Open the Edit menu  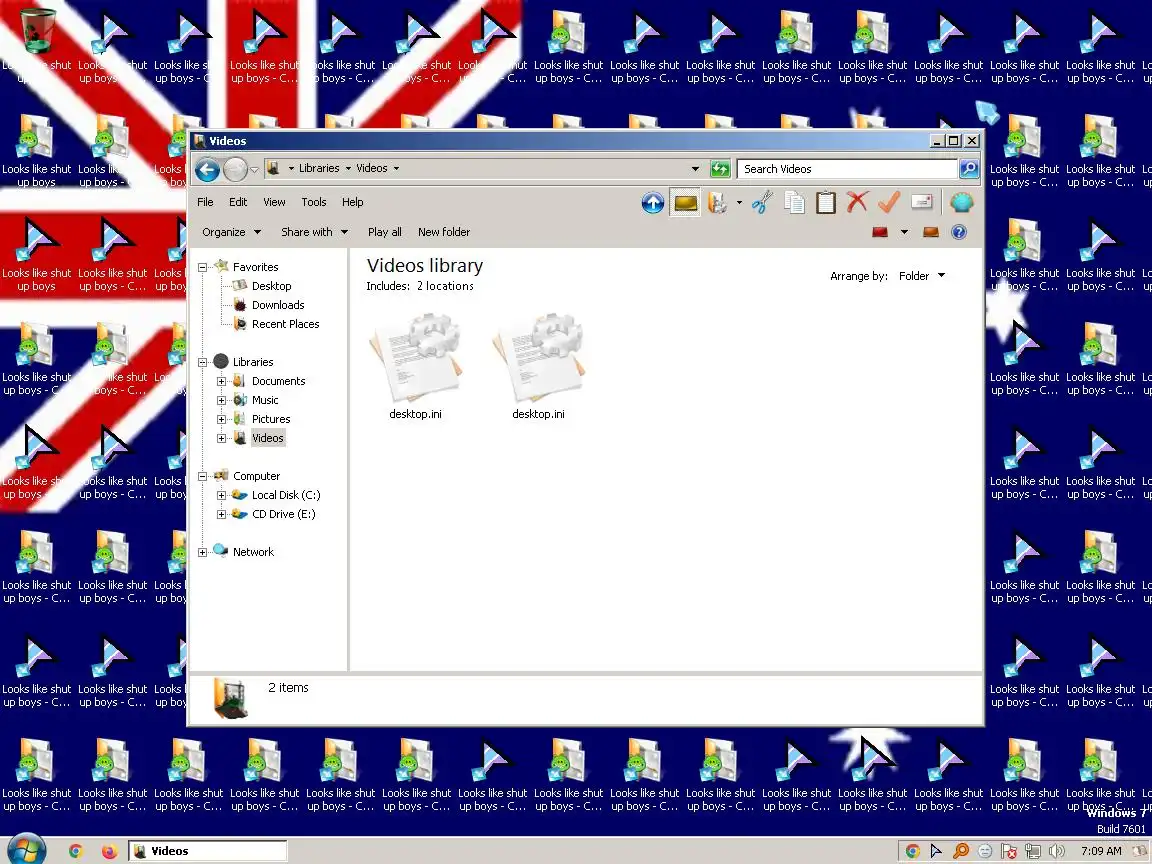(237, 202)
